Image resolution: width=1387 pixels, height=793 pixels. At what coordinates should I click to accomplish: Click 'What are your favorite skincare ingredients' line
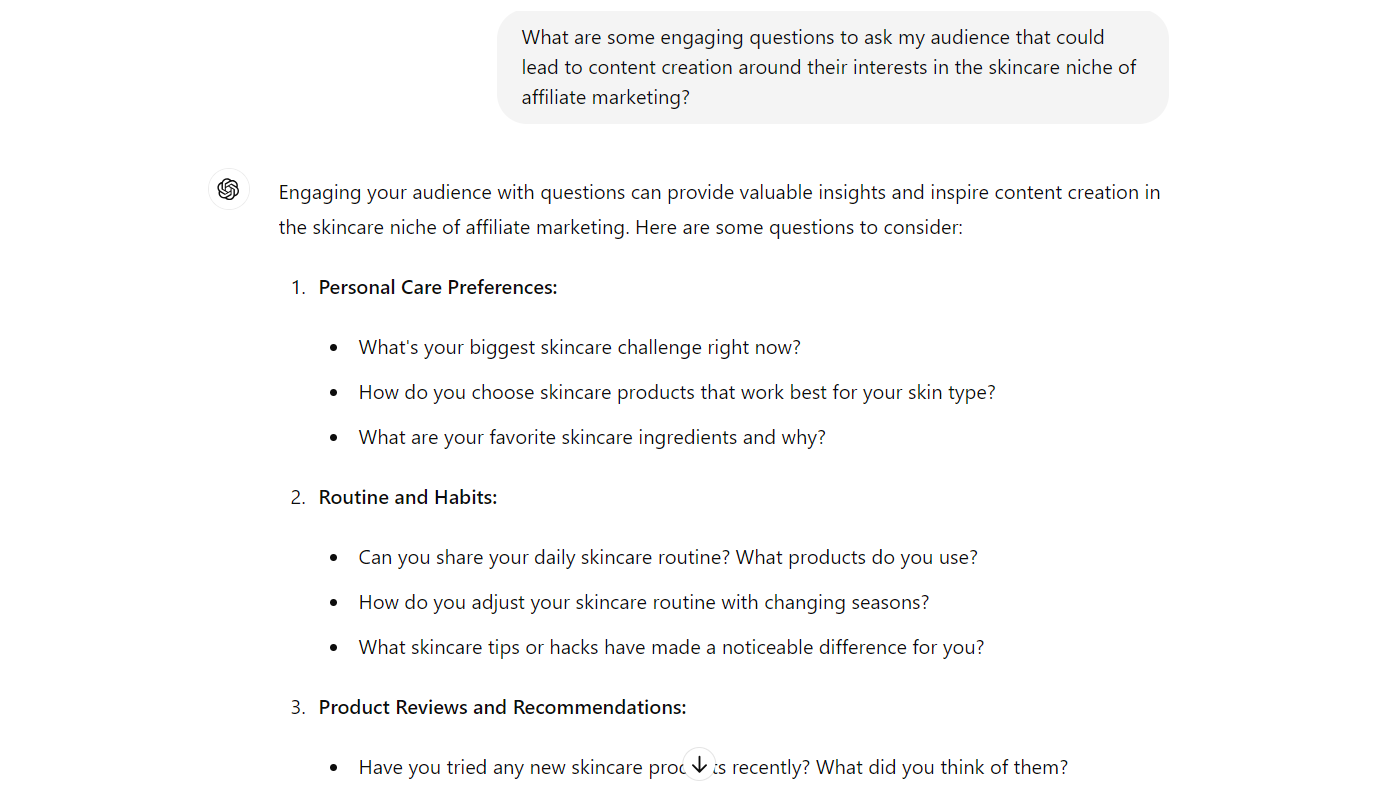point(592,438)
